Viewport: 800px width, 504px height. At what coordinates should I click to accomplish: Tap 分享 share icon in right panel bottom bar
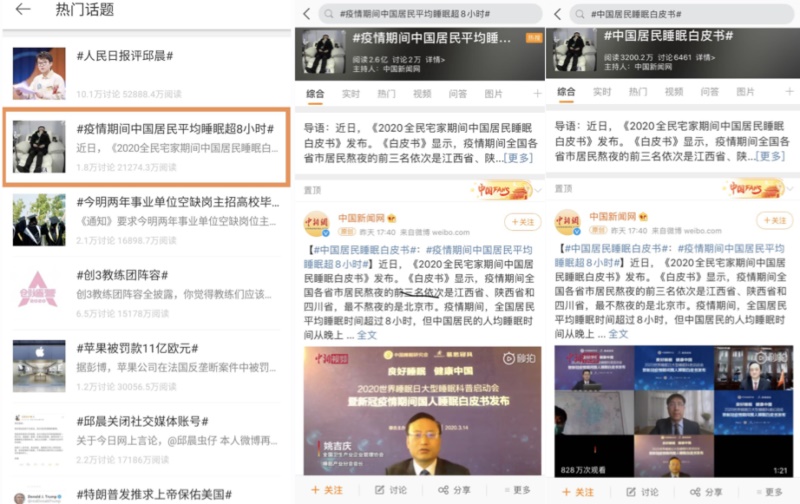tap(695, 492)
